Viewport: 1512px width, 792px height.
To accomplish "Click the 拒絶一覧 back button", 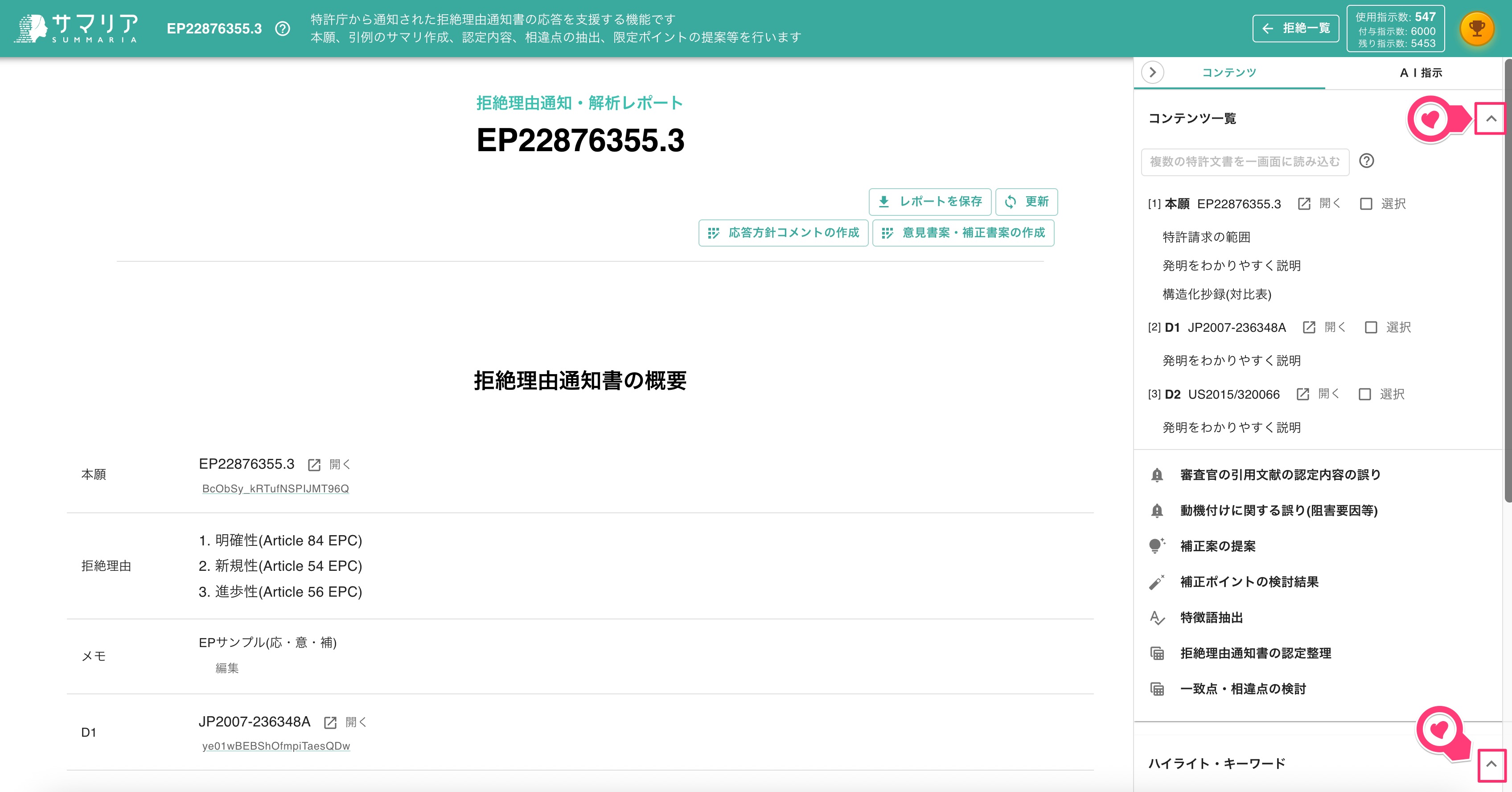I will 1295,28.
